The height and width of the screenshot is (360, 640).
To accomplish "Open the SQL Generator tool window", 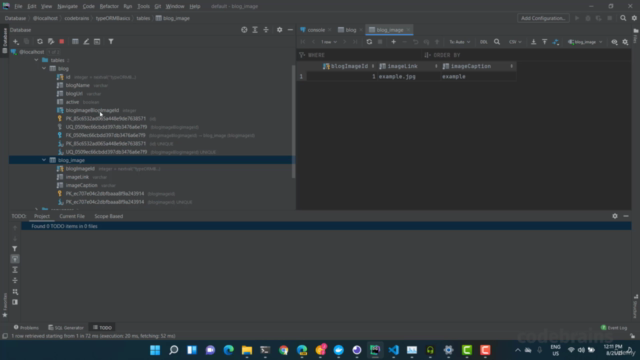I will tap(66, 327).
